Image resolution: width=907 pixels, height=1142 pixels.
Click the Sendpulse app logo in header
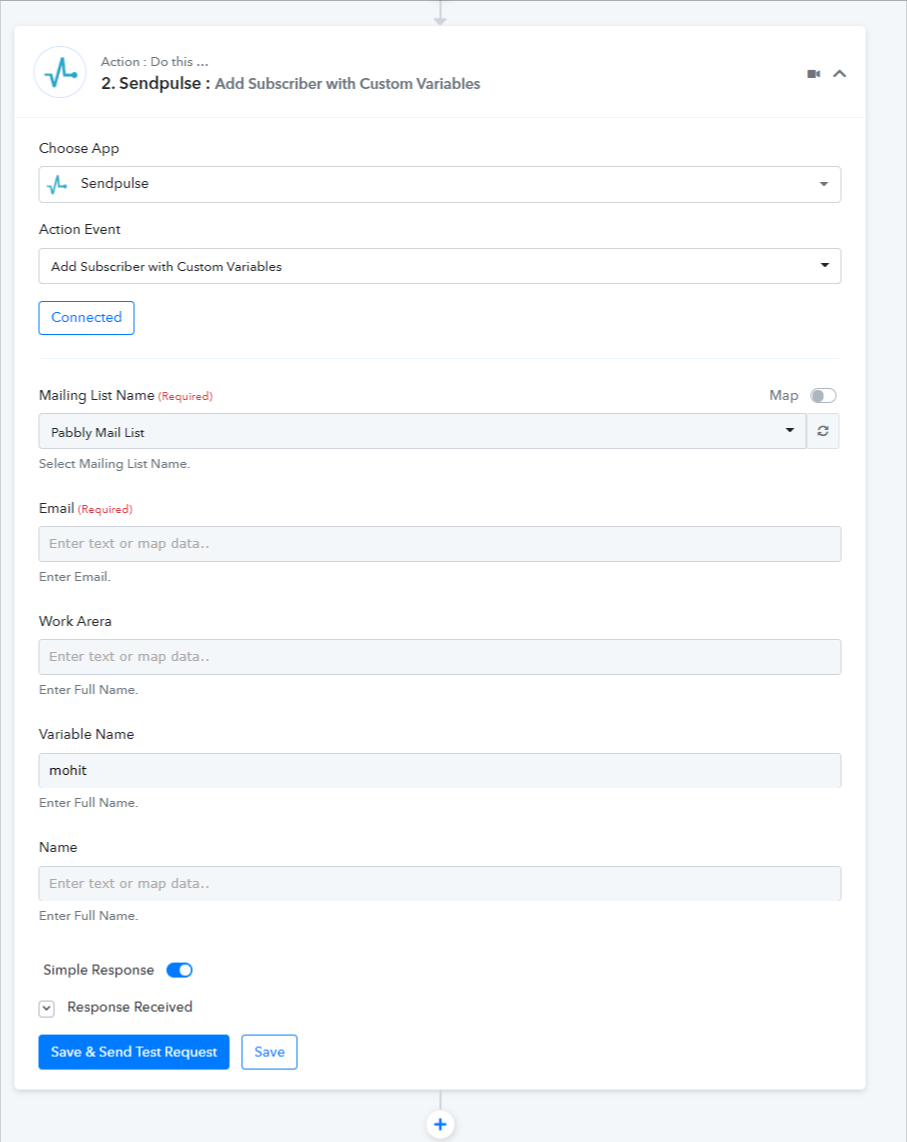[x=60, y=72]
